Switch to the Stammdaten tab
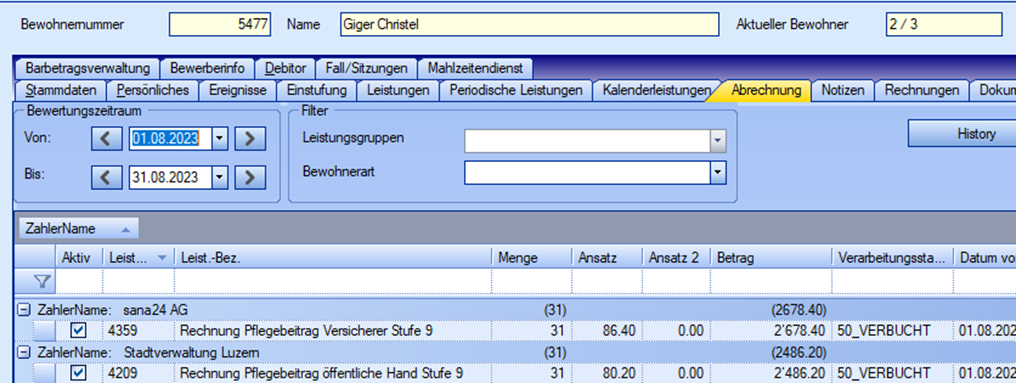The width and height of the screenshot is (1016, 383). pos(61,90)
